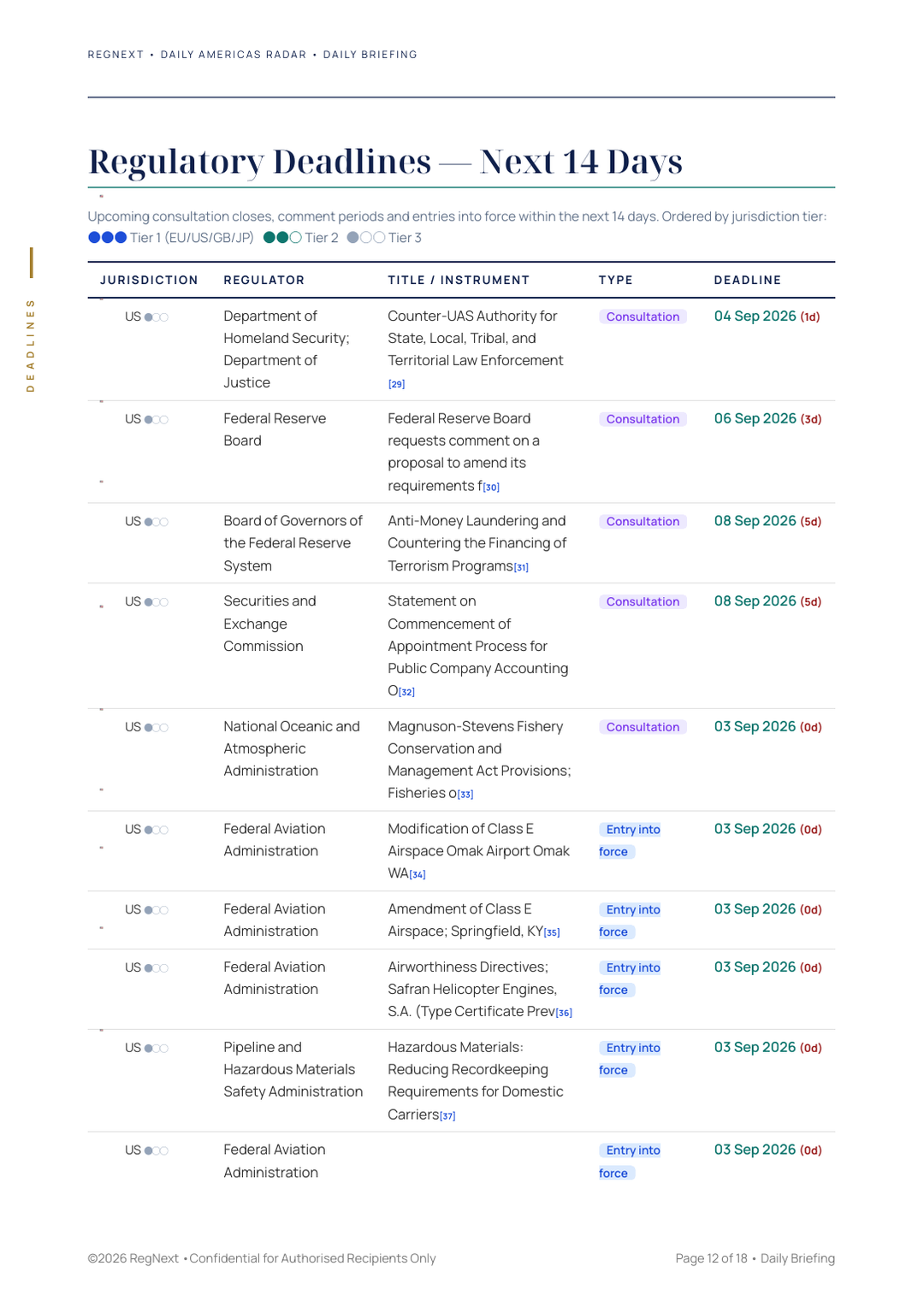
Task: Click the TITLE / INSTRUMENT column header
Action: [459, 281]
